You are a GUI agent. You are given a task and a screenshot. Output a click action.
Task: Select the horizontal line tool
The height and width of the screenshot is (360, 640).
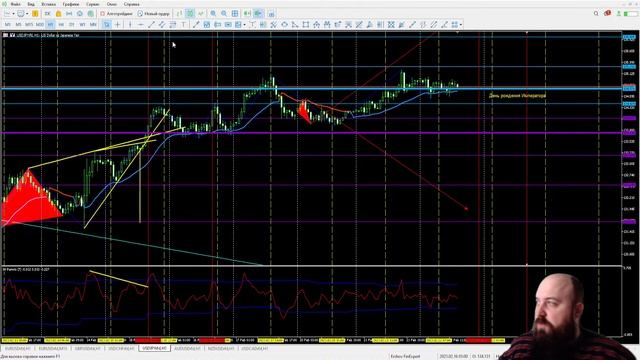140,25
